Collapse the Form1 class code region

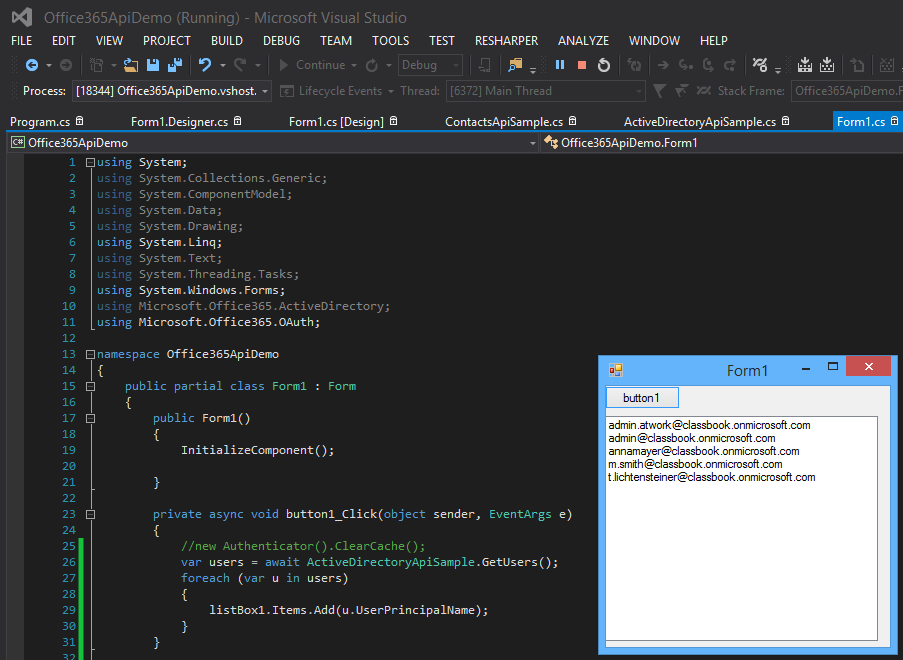[90, 386]
